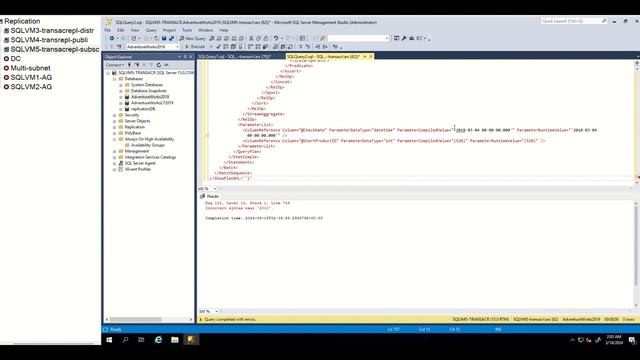Open the View menu
This screenshot has width=640, height=360.
point(135,30)
